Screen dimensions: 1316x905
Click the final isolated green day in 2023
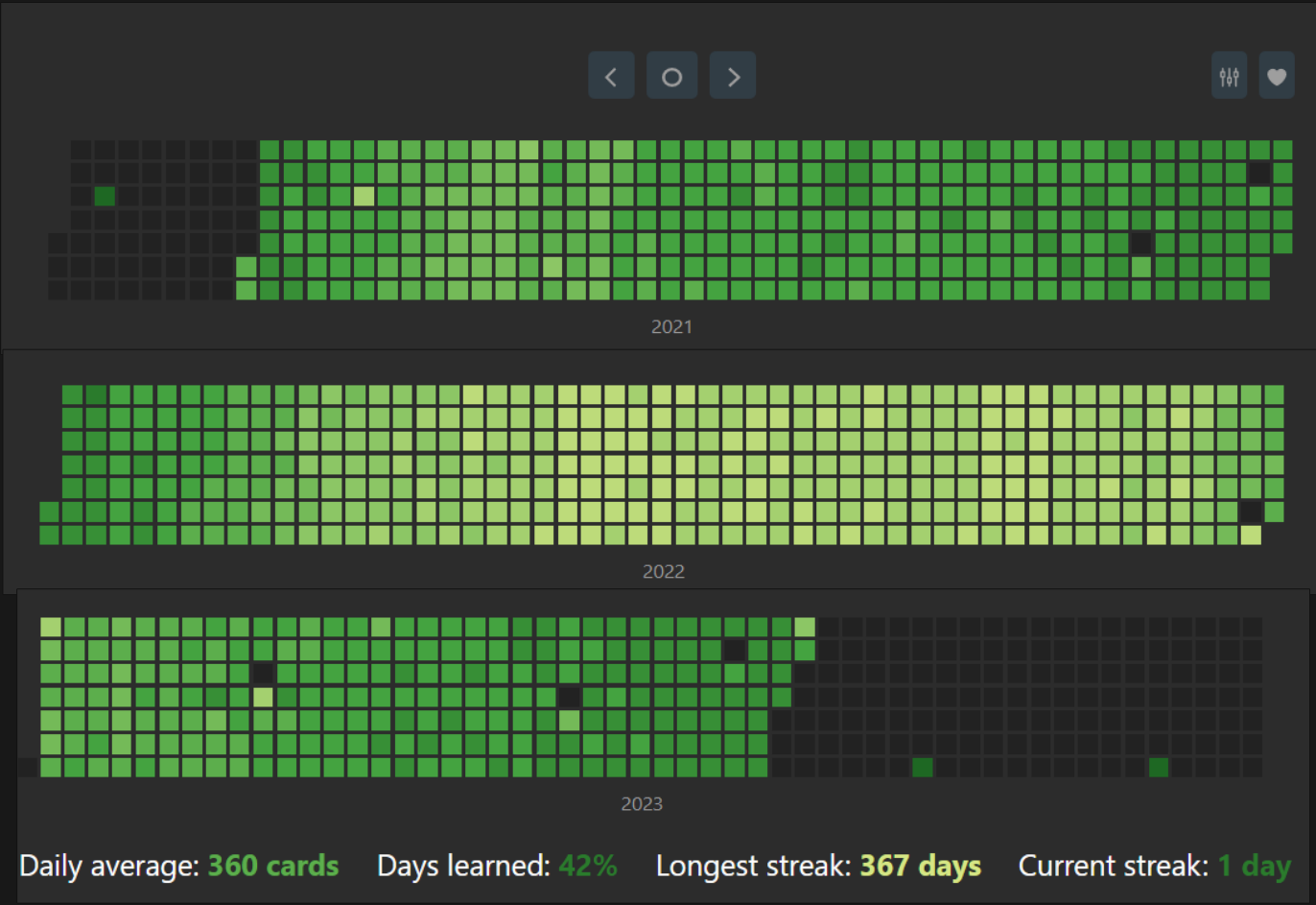pos(1158,767)
